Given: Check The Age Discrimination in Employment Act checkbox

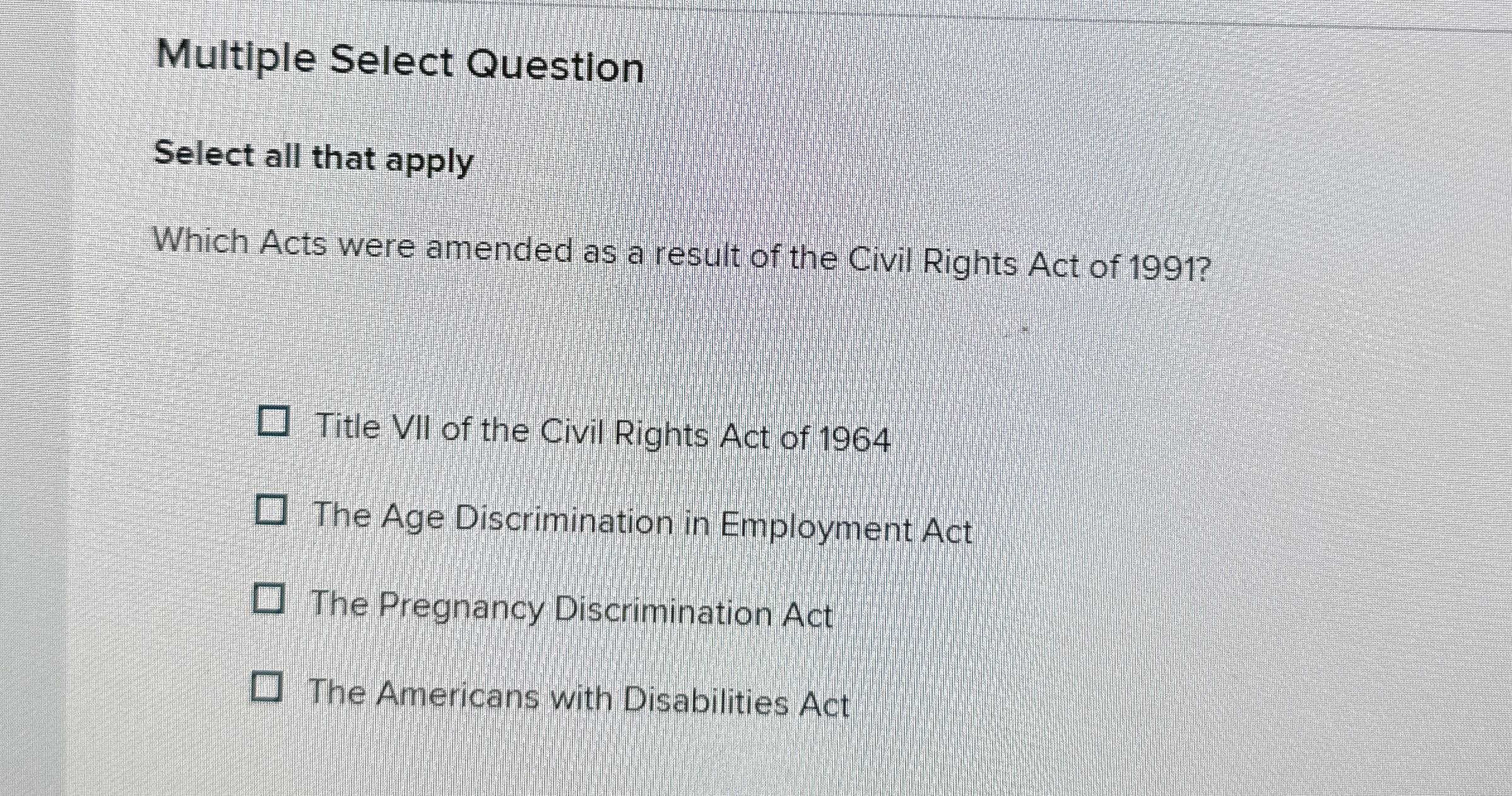Looking at the screenshot, I should [271, 509].
